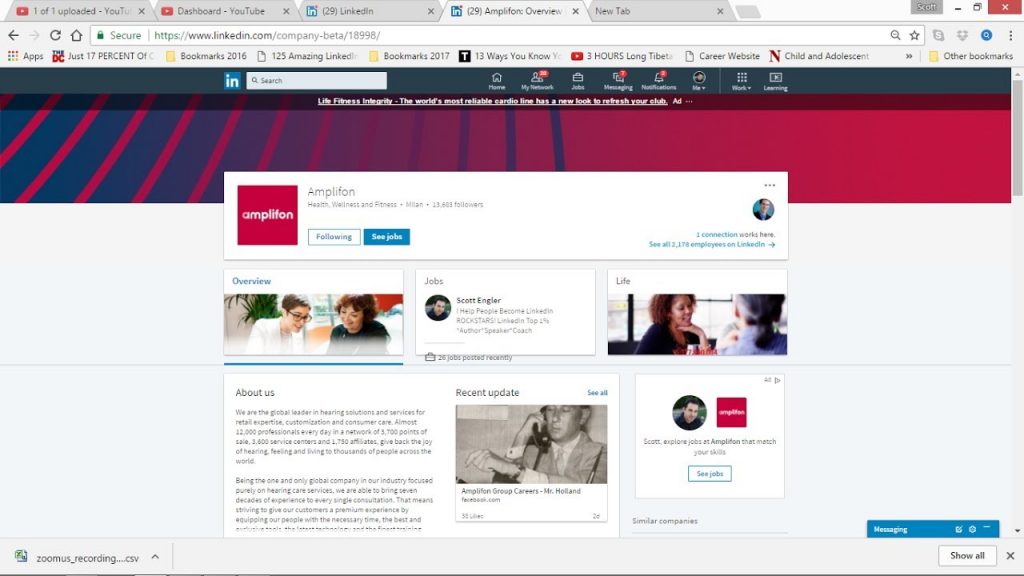1024x576 pixels.
Task: Close the 1 of 1 uploaded YouTube tab
Action: (141, 11)
